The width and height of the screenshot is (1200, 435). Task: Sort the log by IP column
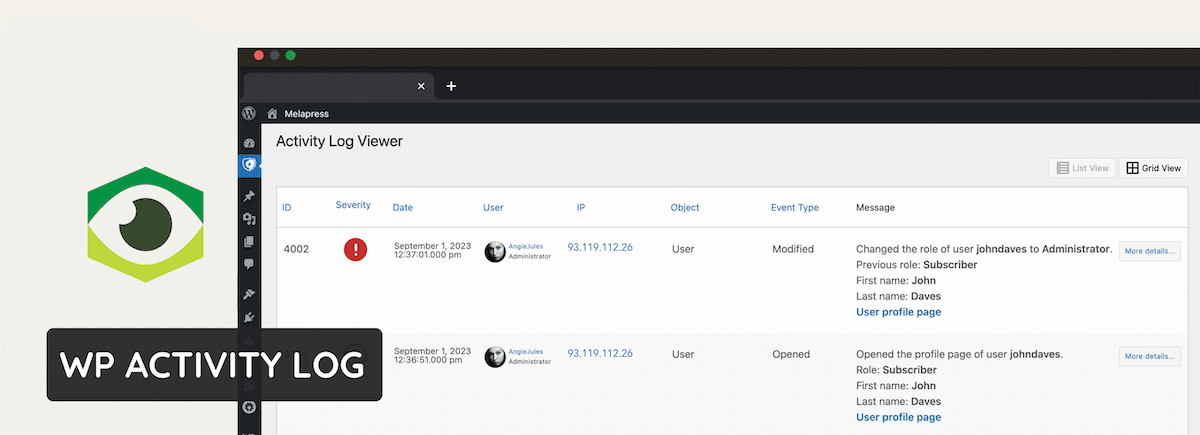point(581,207)
